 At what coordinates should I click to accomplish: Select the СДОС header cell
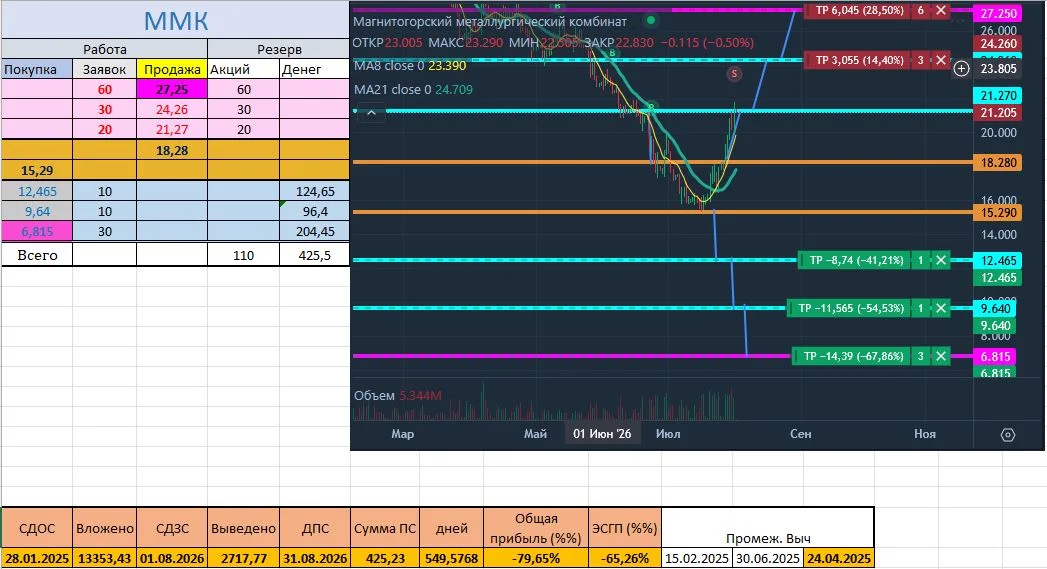coord(37,528)
